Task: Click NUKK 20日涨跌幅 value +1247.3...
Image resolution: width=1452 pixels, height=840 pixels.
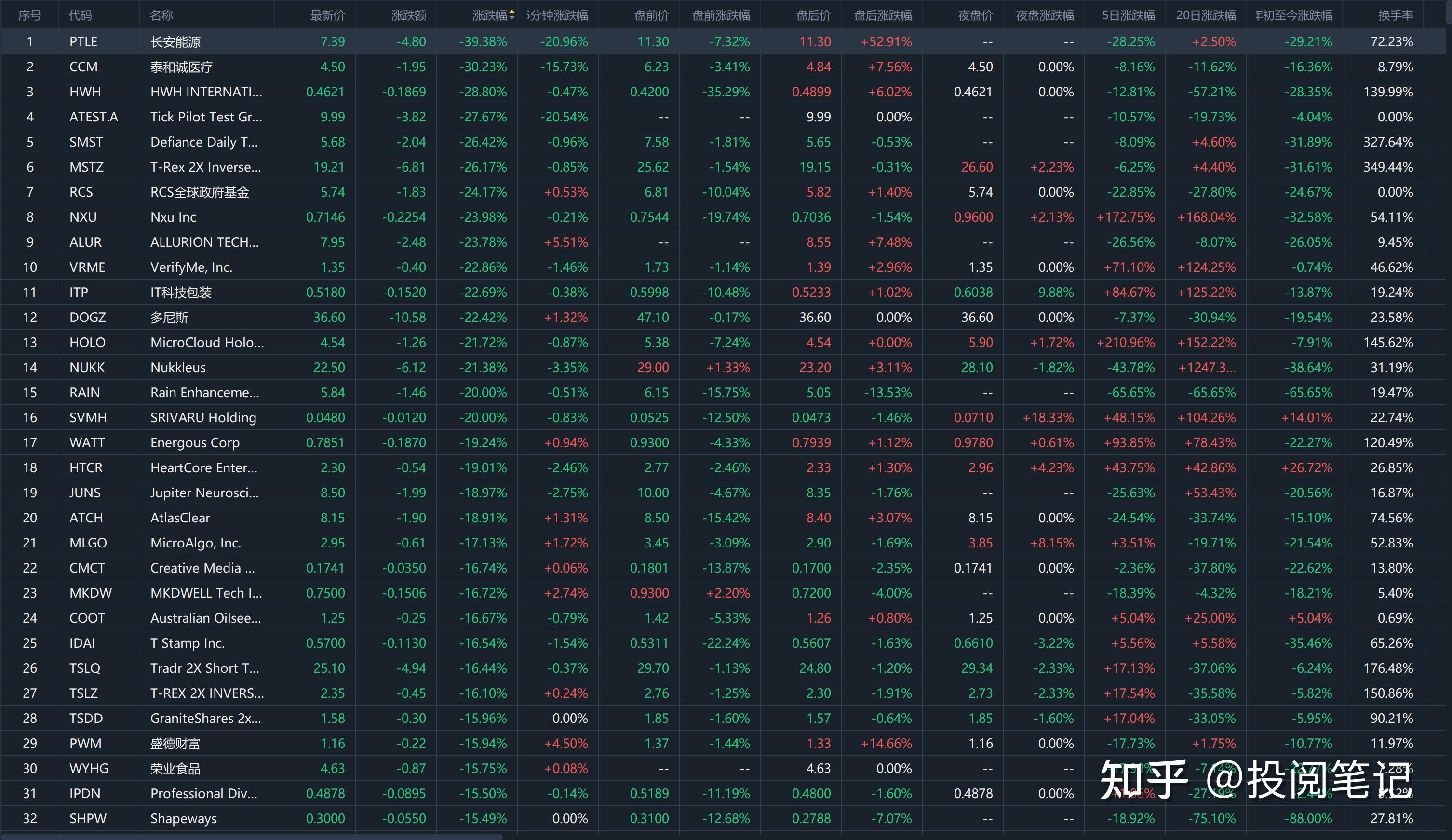Action: 1206,368
